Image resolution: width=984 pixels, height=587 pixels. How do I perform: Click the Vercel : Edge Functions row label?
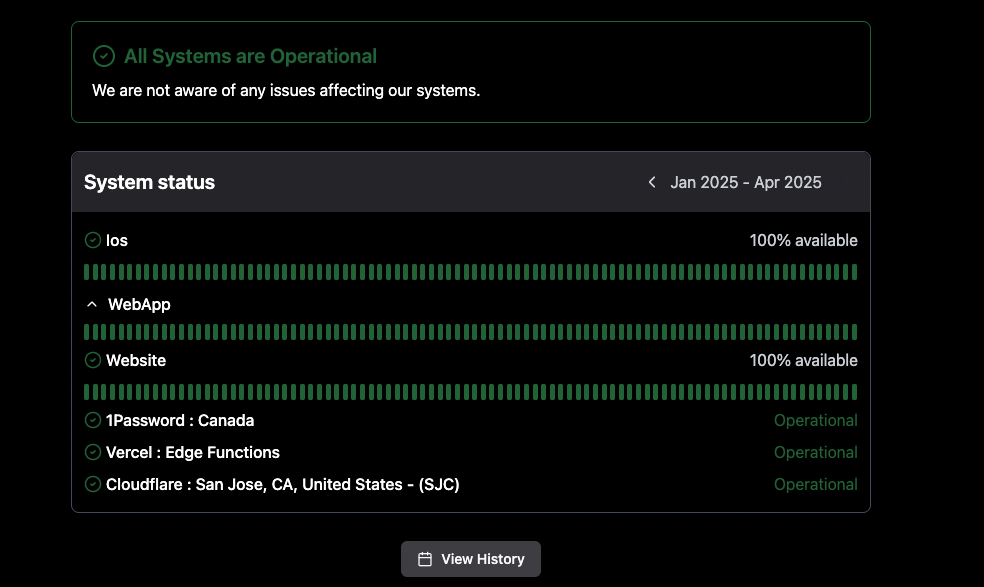193,453
